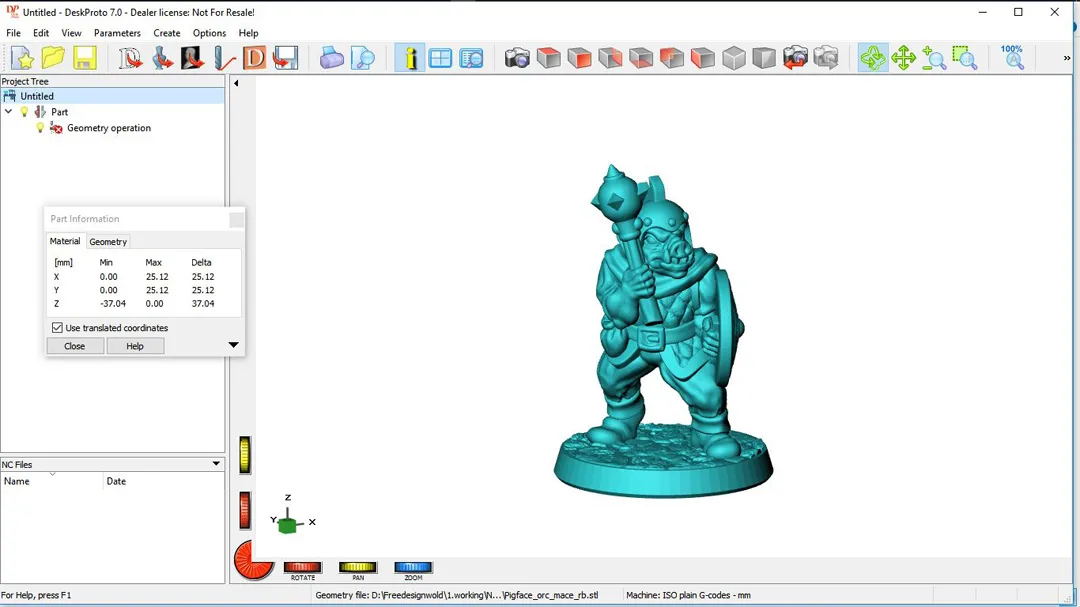Uncheck Use translated coordinates
Image resolution: width=1080 pixels, height=607 pixels.
57,328
